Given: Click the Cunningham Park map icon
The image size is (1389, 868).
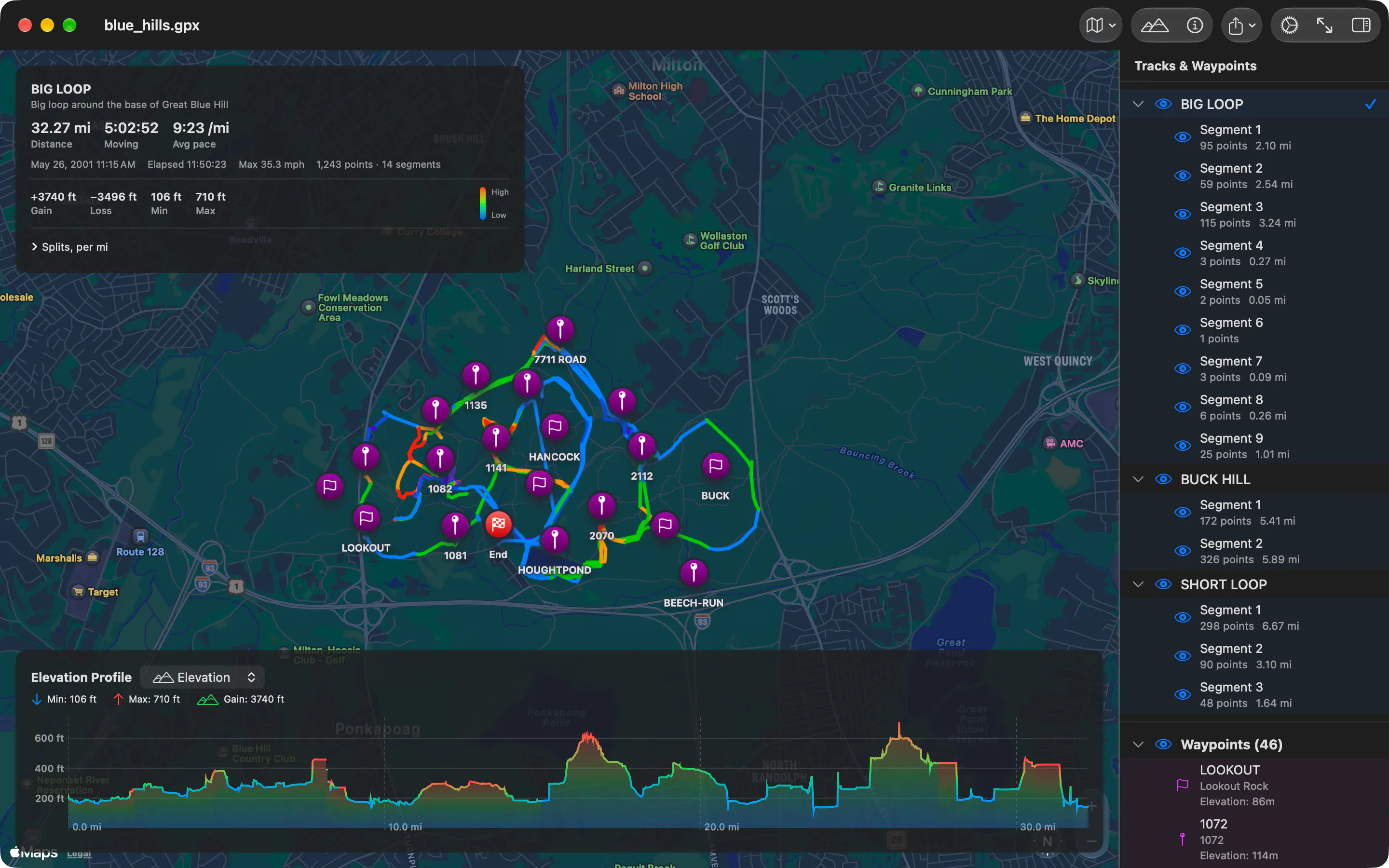Looking at the screenshot, I should [918, 91].
